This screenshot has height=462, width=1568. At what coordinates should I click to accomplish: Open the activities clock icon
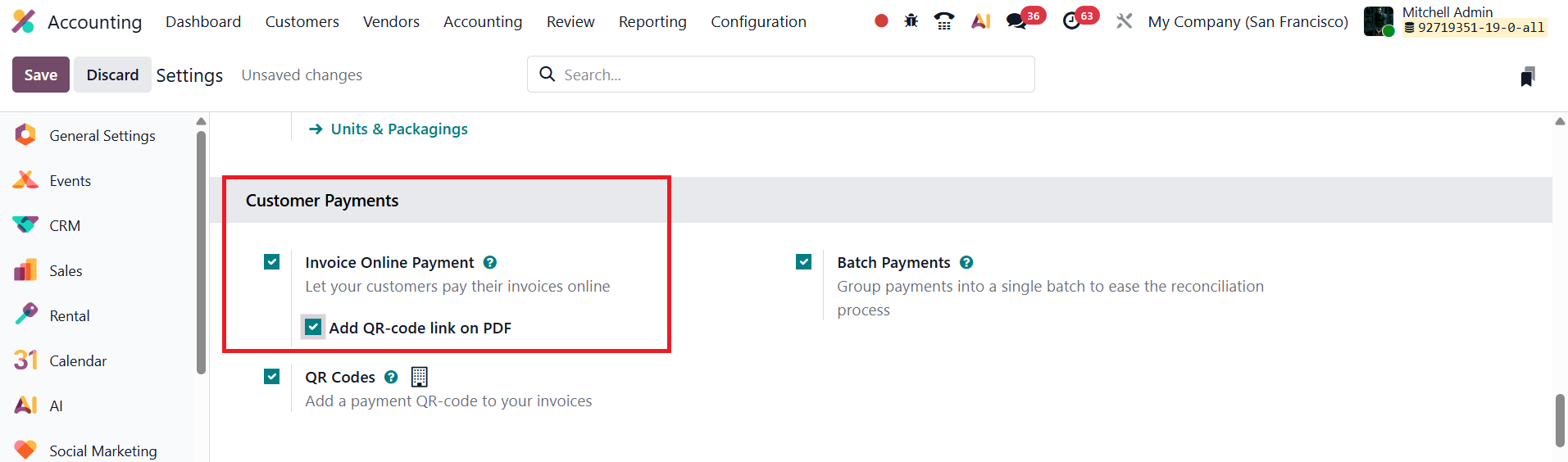pos(1071,21)
